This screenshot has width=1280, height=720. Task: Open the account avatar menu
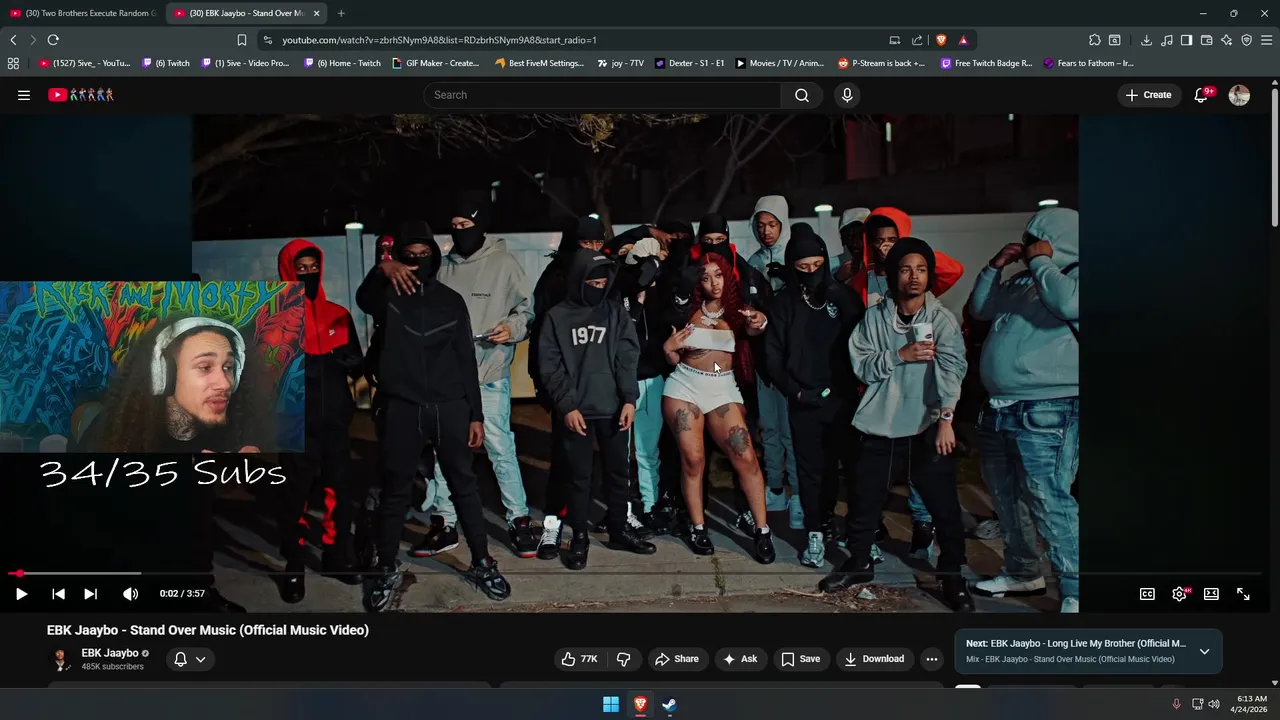[1239, 95]
